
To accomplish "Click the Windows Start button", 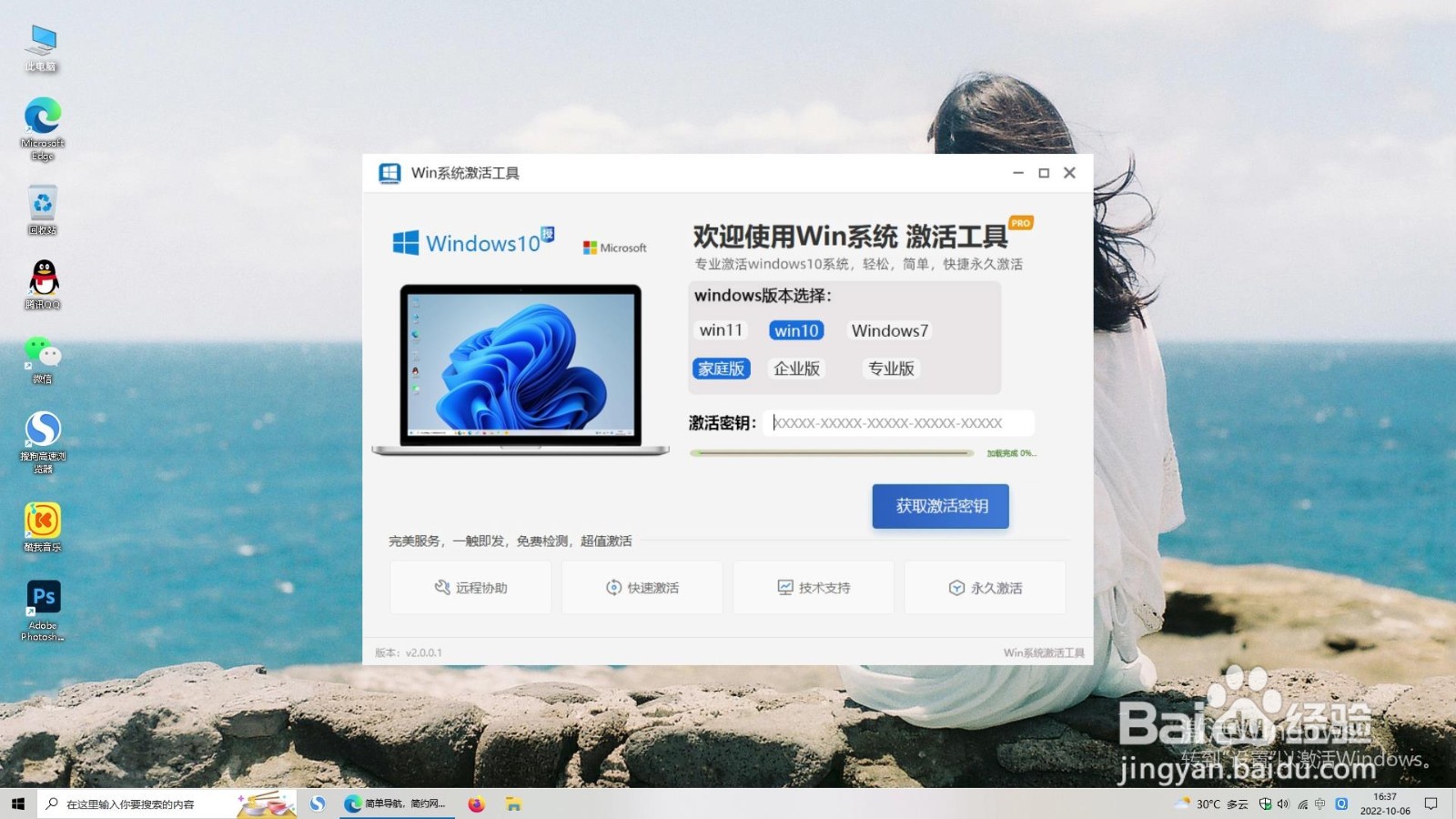I will pos(17,804).
